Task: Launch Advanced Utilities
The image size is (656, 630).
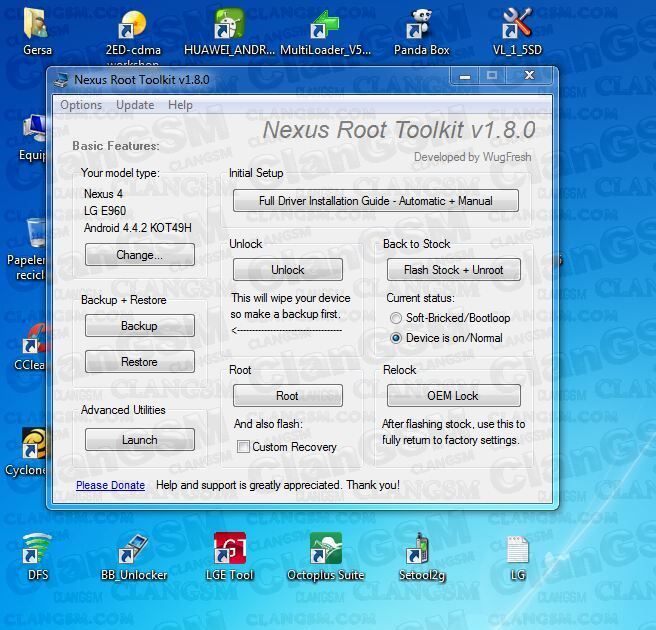Action: coord(140,440)
